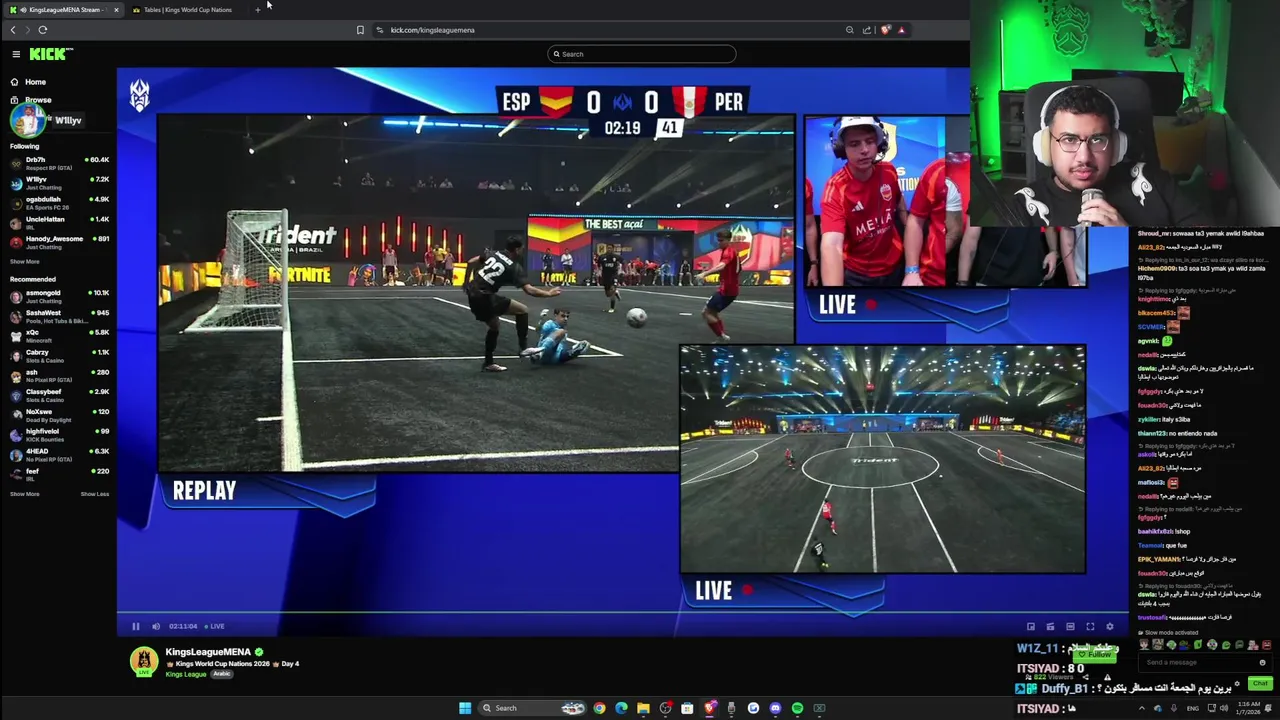1280x720 pixels.
Task: Focus the Kick Search box
Action: pos(642,54)
